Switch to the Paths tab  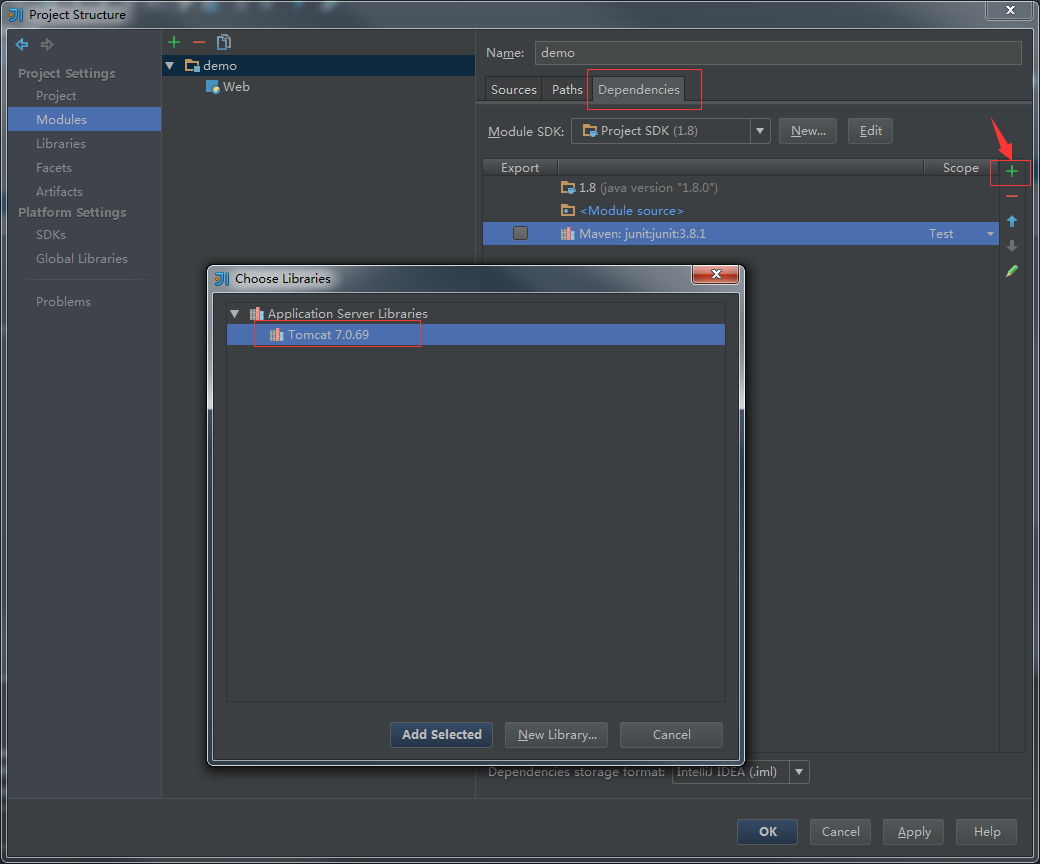click(567, 90)
